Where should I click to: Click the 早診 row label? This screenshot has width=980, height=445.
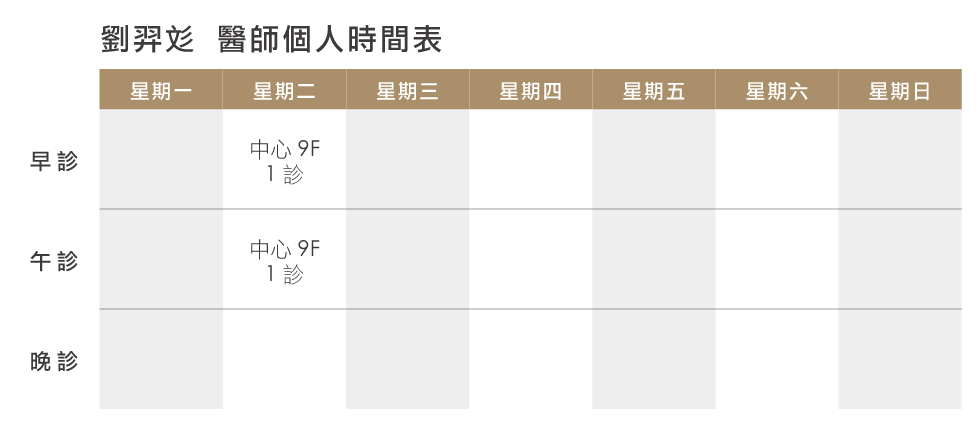(x=53, y=162)
